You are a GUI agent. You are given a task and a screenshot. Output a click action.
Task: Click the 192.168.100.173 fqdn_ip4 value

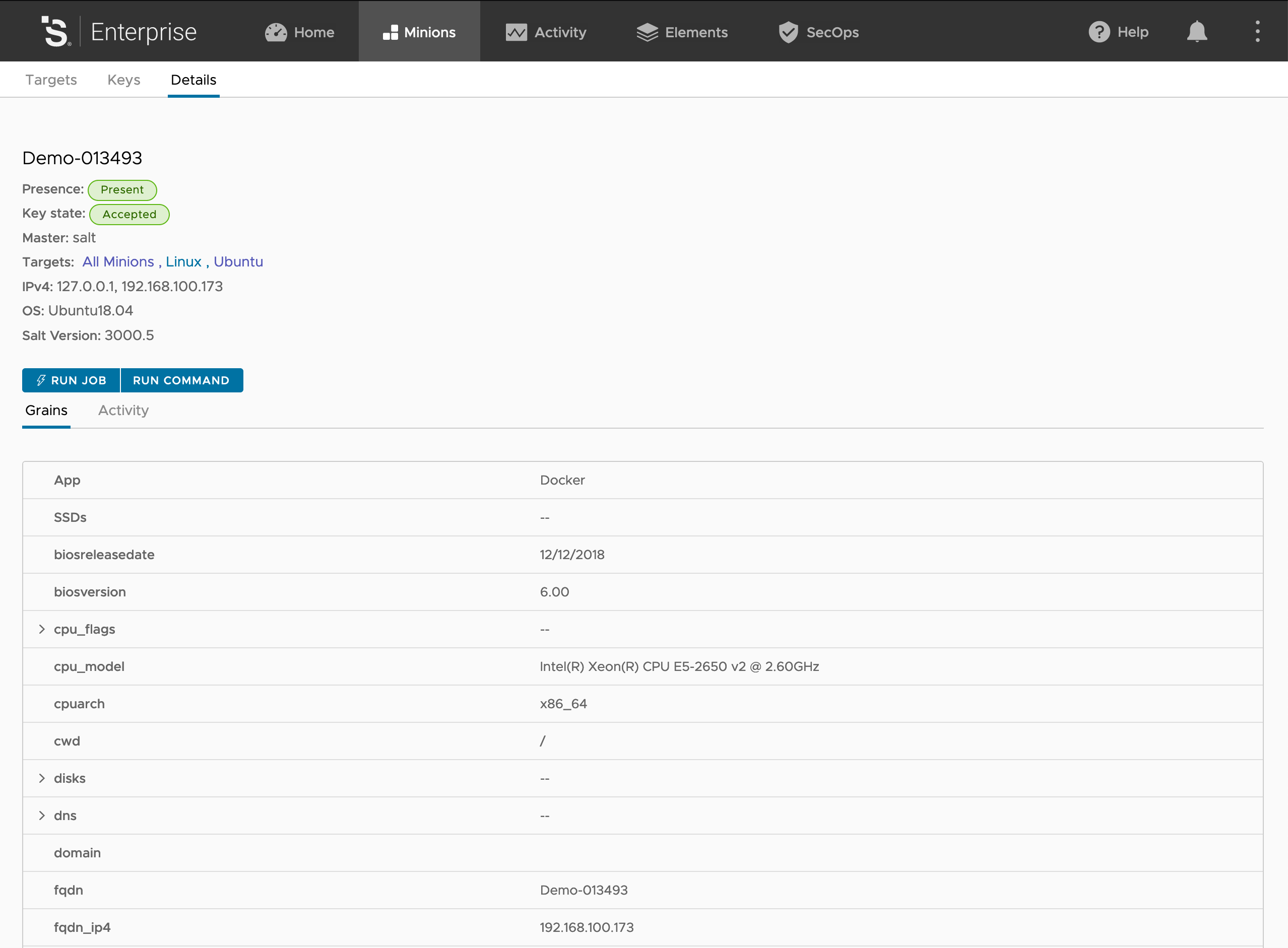pyautogui.click(x=587, y=928)
